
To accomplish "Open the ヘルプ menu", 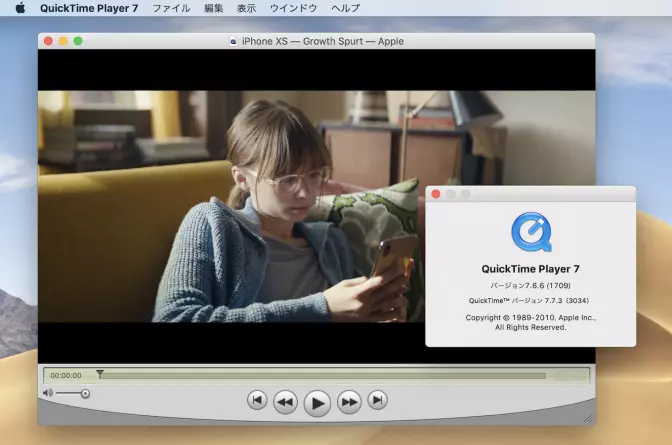I will [345, 8].
